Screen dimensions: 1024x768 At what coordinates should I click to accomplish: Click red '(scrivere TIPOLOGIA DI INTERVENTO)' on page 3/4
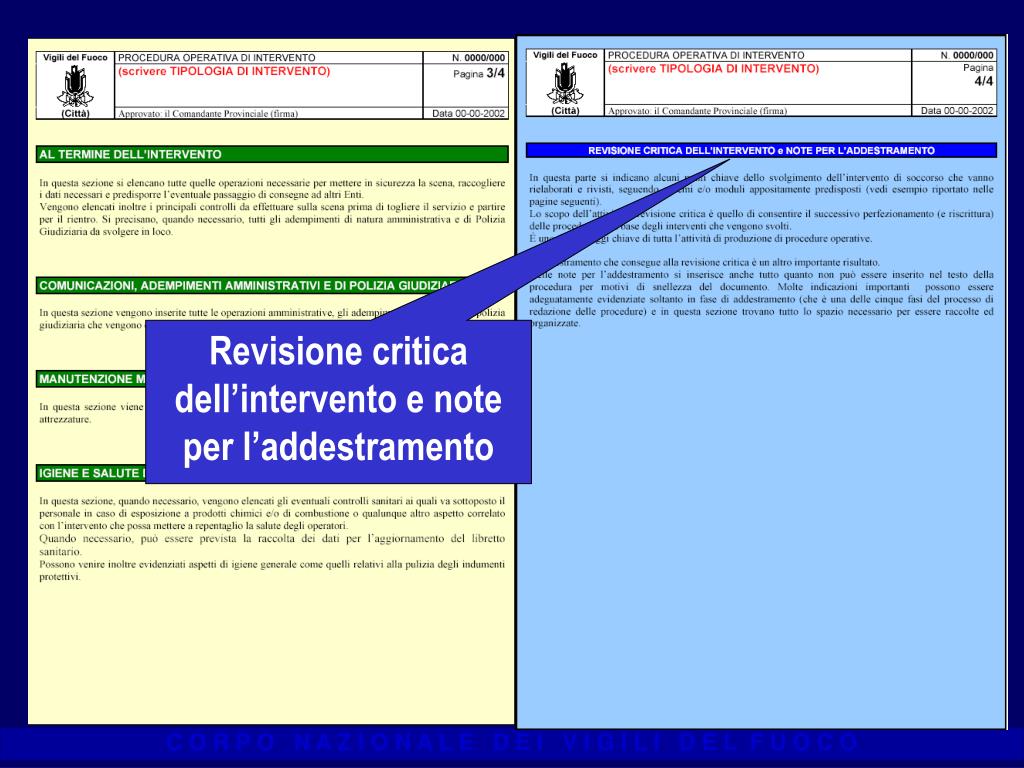click(224, 71)
